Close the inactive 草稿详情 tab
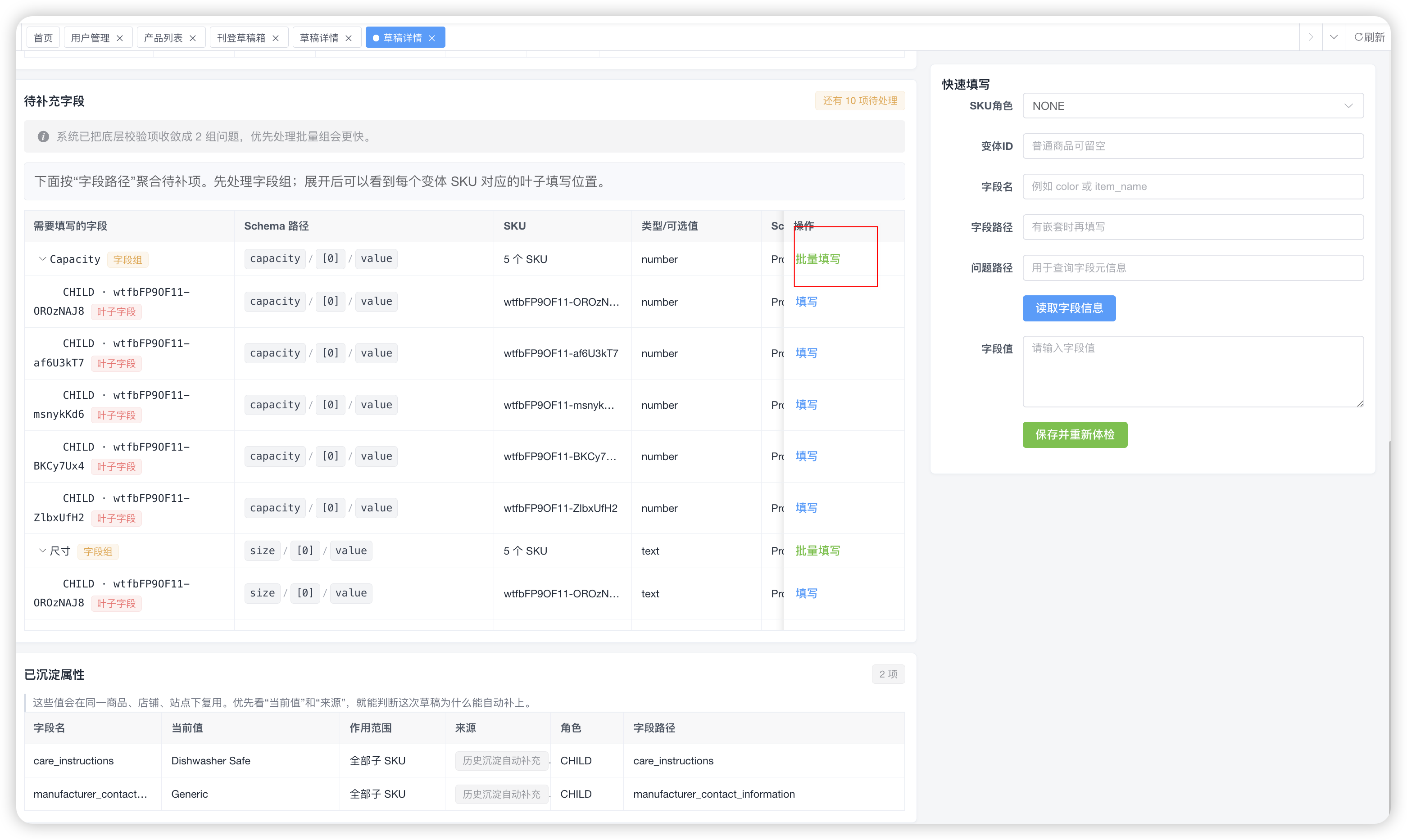 [349, 38]
